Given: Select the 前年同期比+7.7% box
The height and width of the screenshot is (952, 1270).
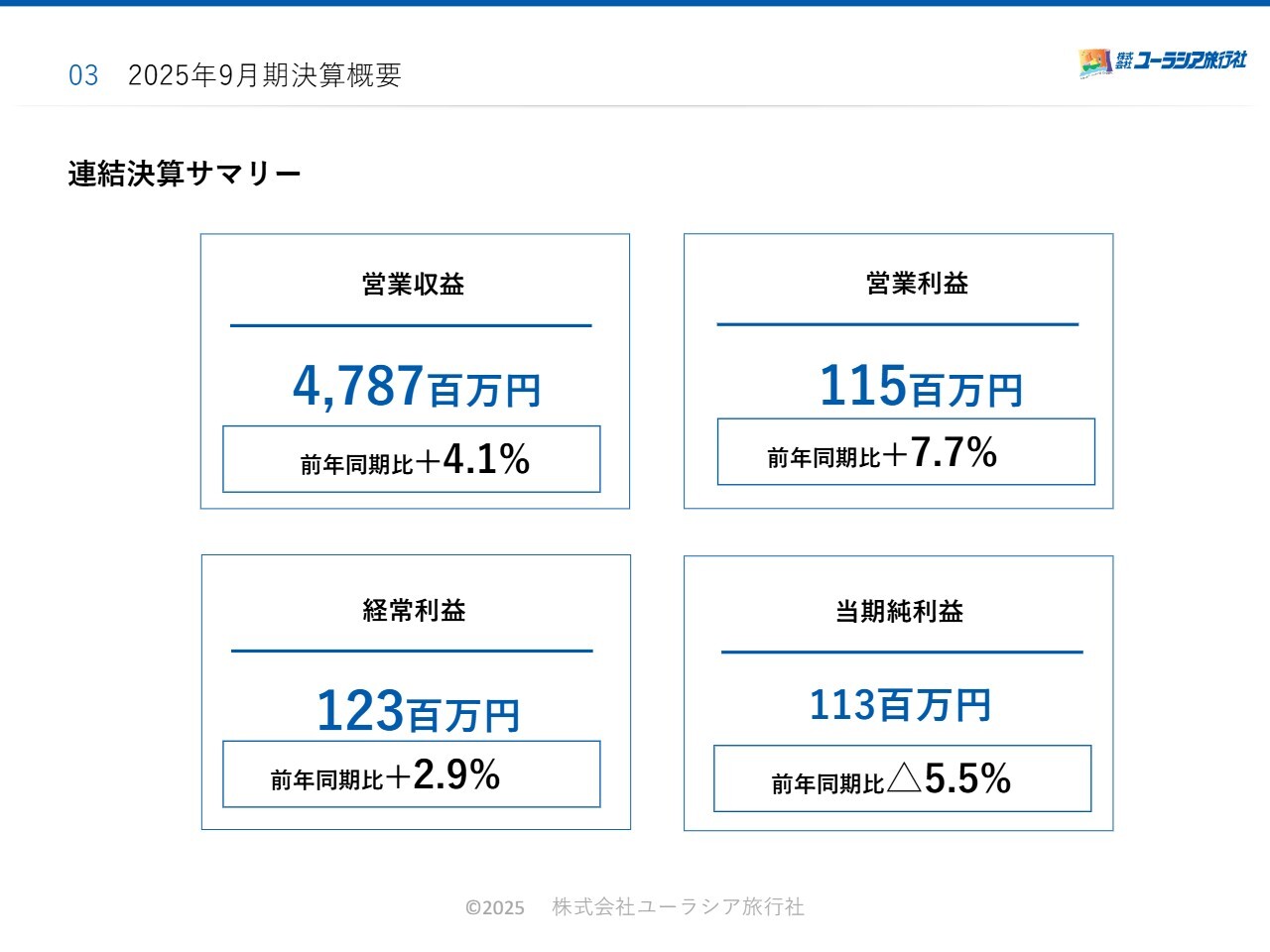Looking at the screenshot, I should (x=906, y=452).
